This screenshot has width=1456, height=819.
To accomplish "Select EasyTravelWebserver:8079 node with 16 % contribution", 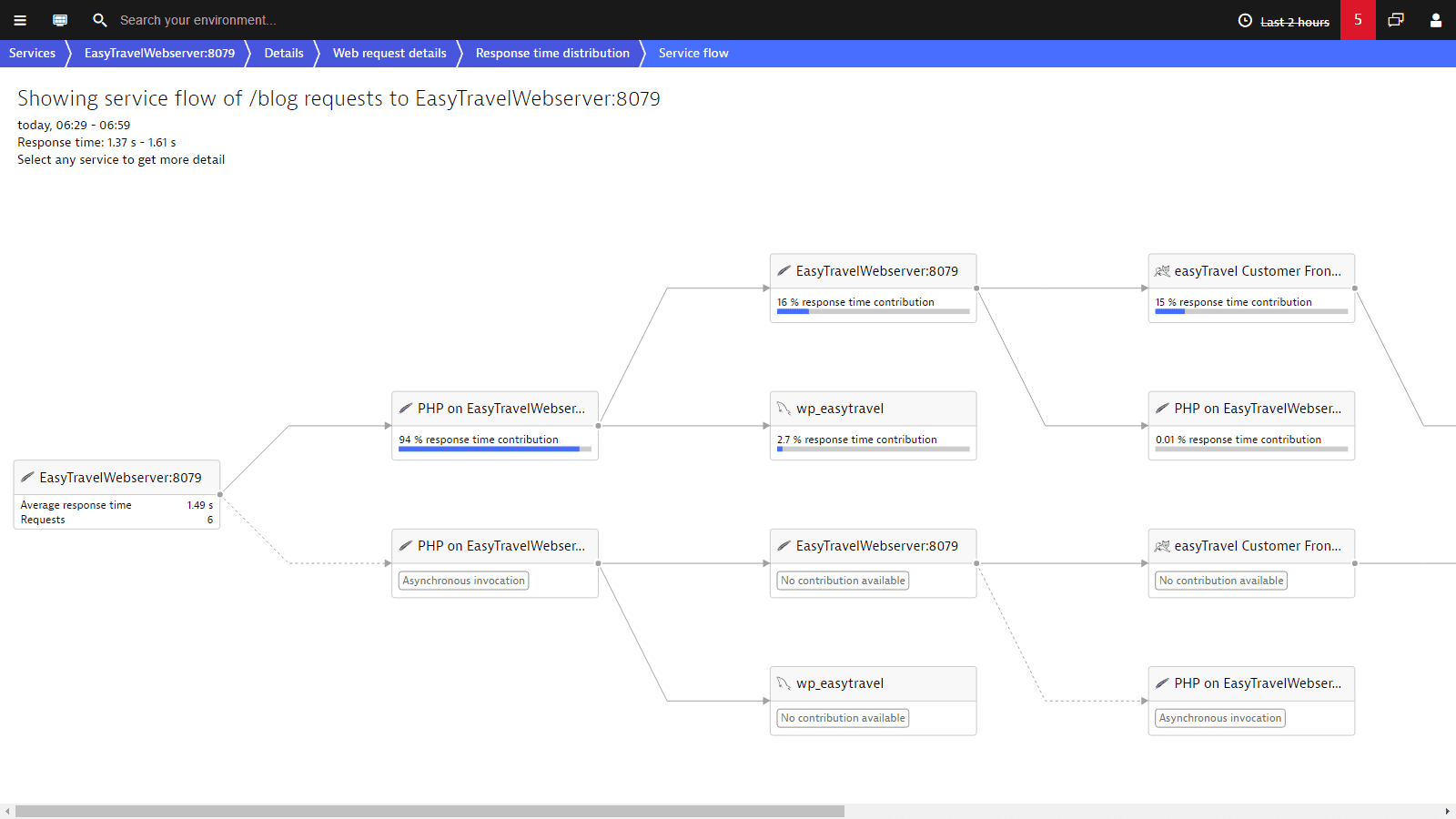I will pyautogui.click(x=874, y=288).
